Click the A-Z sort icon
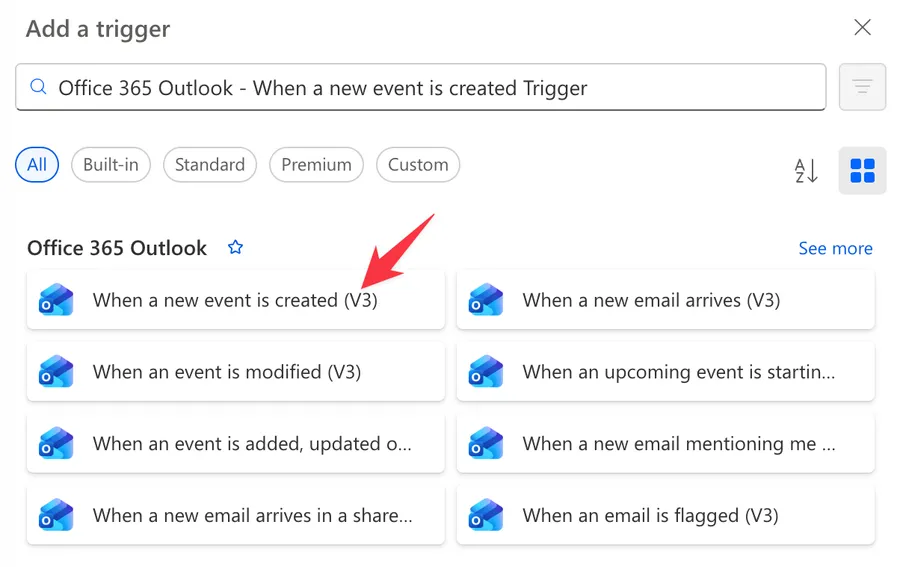This screenshot has height=567, width=900. click(806, 170)
